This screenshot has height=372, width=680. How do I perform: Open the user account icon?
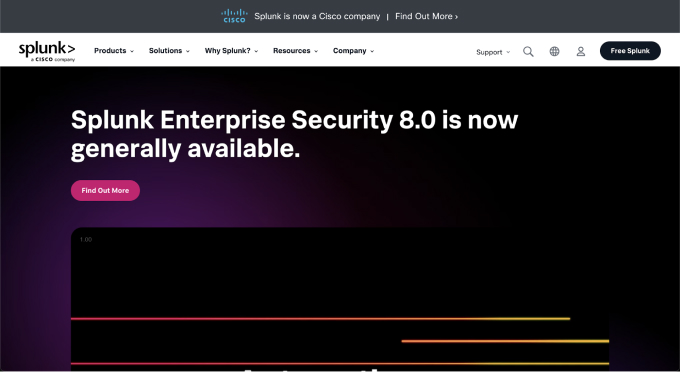click(x=581, y=52)
